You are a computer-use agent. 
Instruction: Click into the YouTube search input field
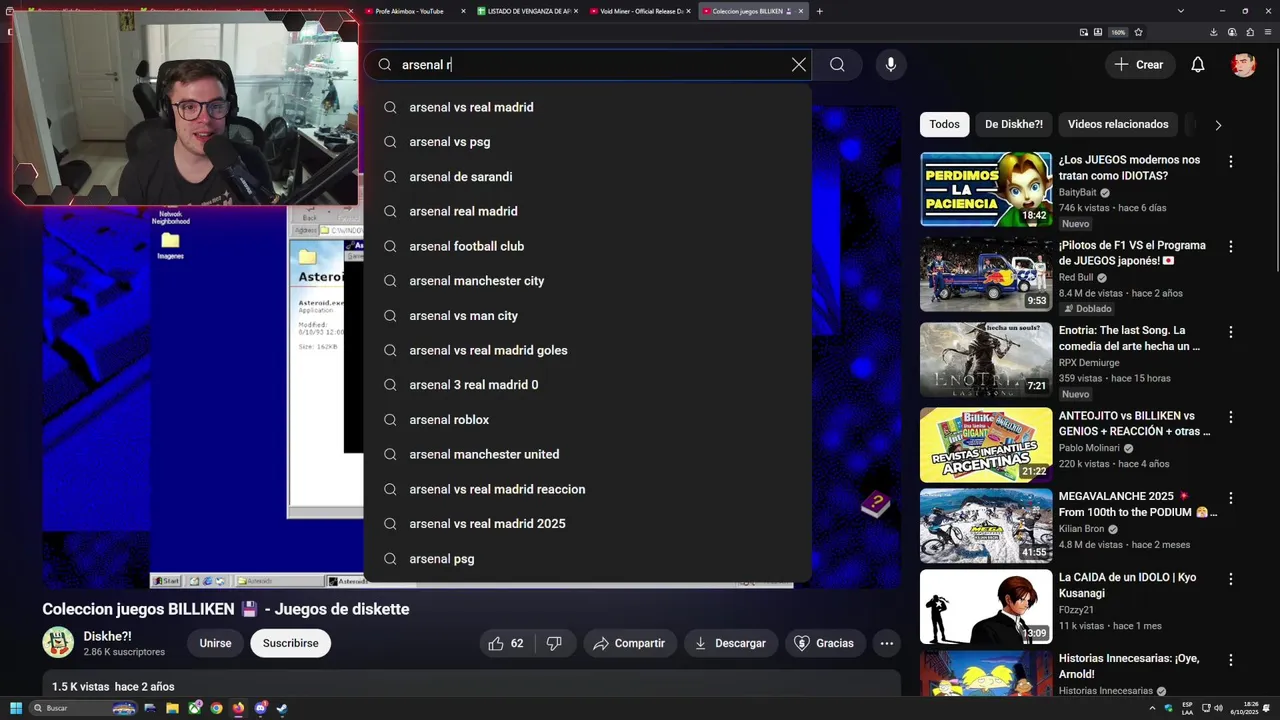[590, 65]
